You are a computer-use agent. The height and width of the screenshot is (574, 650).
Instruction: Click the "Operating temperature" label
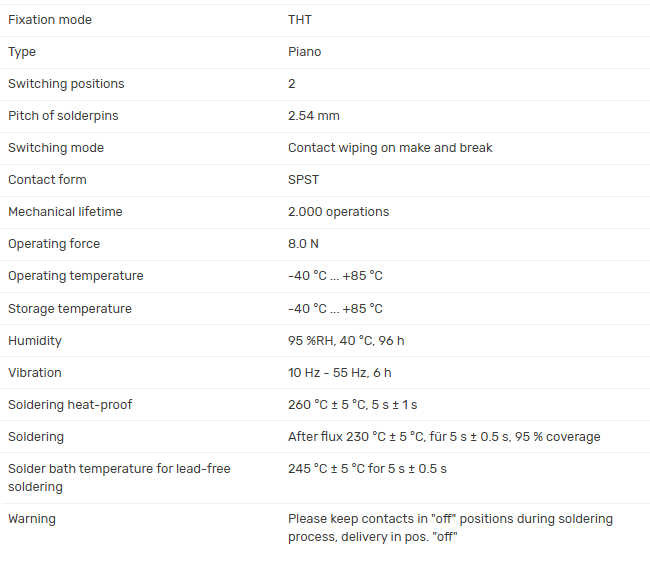point(76,276)
